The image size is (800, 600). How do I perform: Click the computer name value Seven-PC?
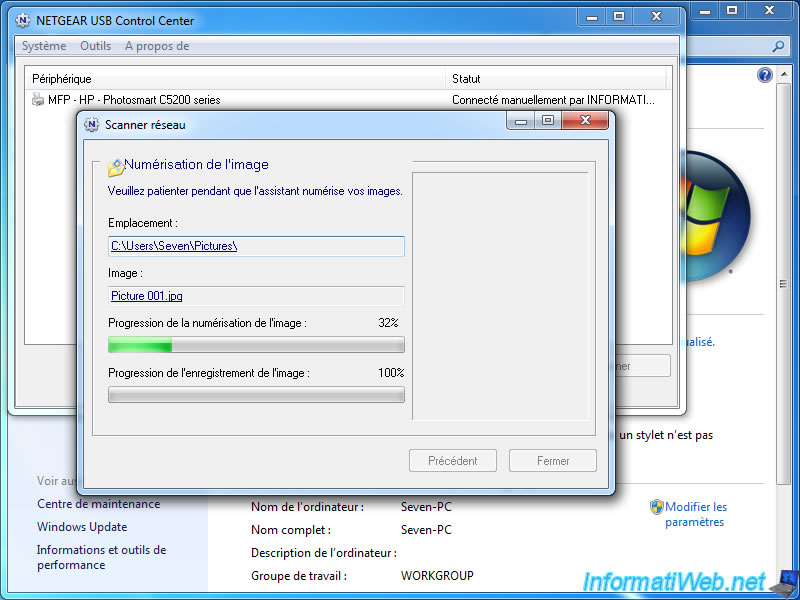click(x=426, y=507)
